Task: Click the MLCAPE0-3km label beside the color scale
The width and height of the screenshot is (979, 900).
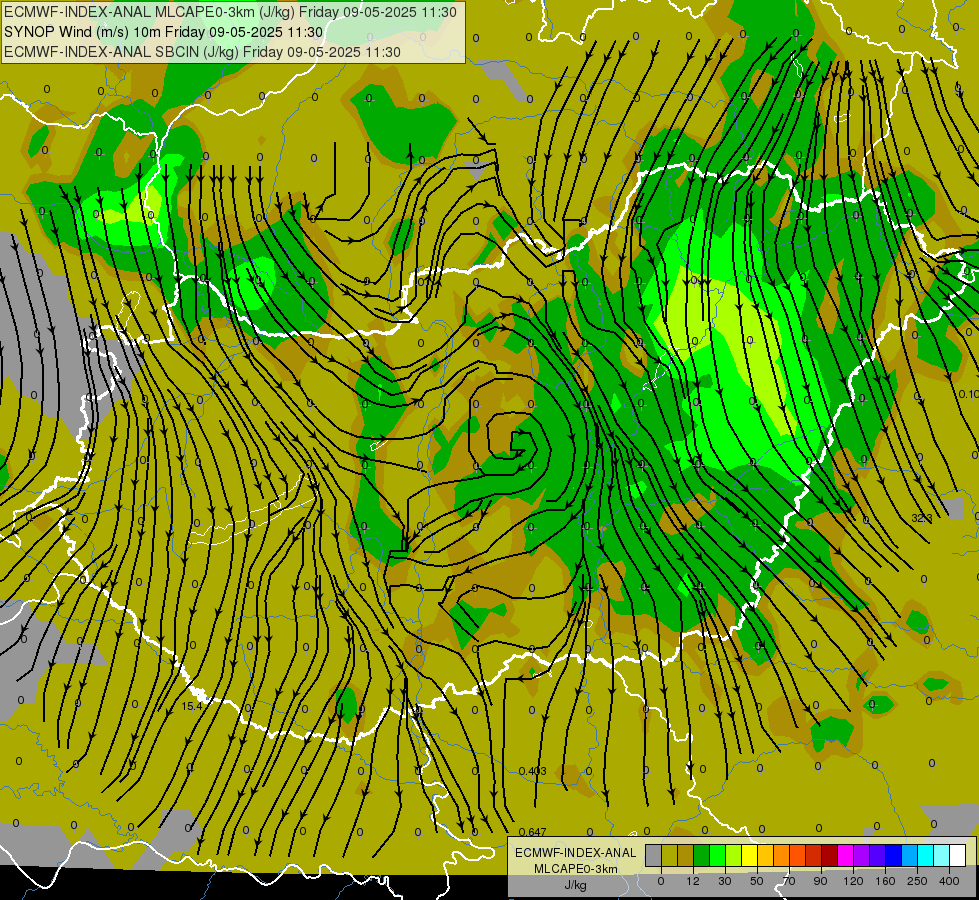Action: tap(575, 869)
